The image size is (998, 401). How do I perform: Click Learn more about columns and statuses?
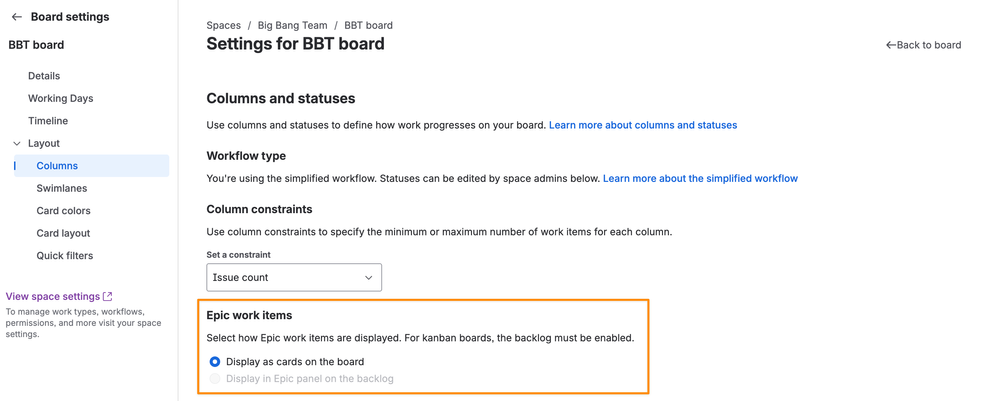click(x=642, y=125)
